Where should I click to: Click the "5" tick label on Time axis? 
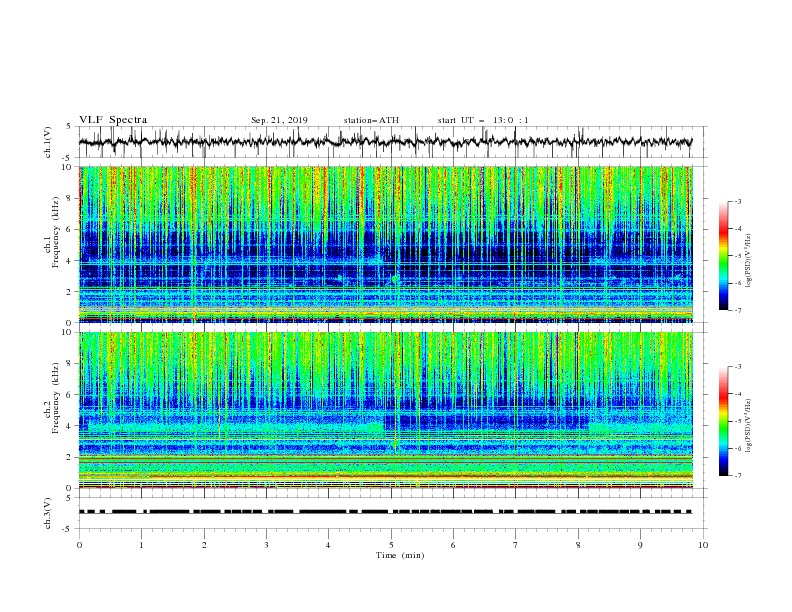(391, 545)
